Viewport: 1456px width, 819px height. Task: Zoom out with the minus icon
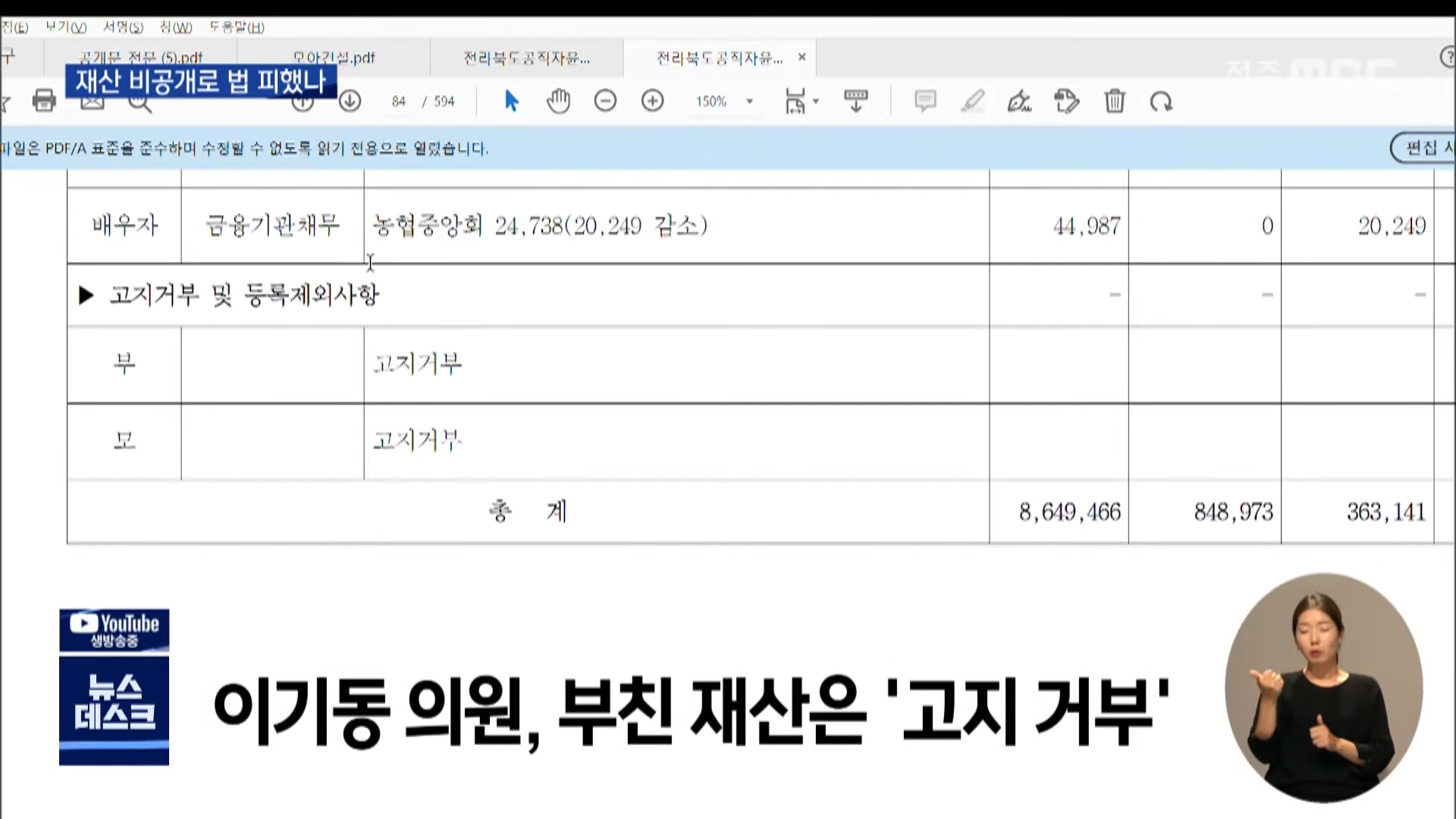[605, 101]
